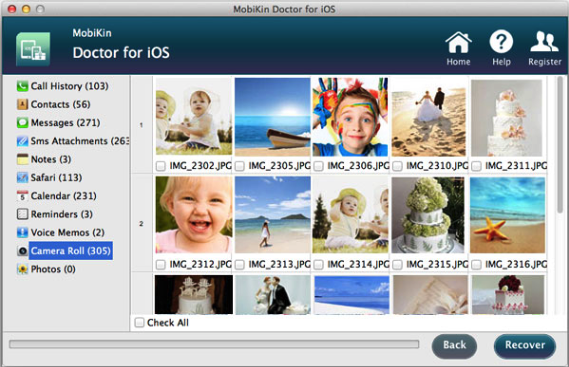Open Contacts (56) category
Screen dimensions: 569x367
point(60,105)
